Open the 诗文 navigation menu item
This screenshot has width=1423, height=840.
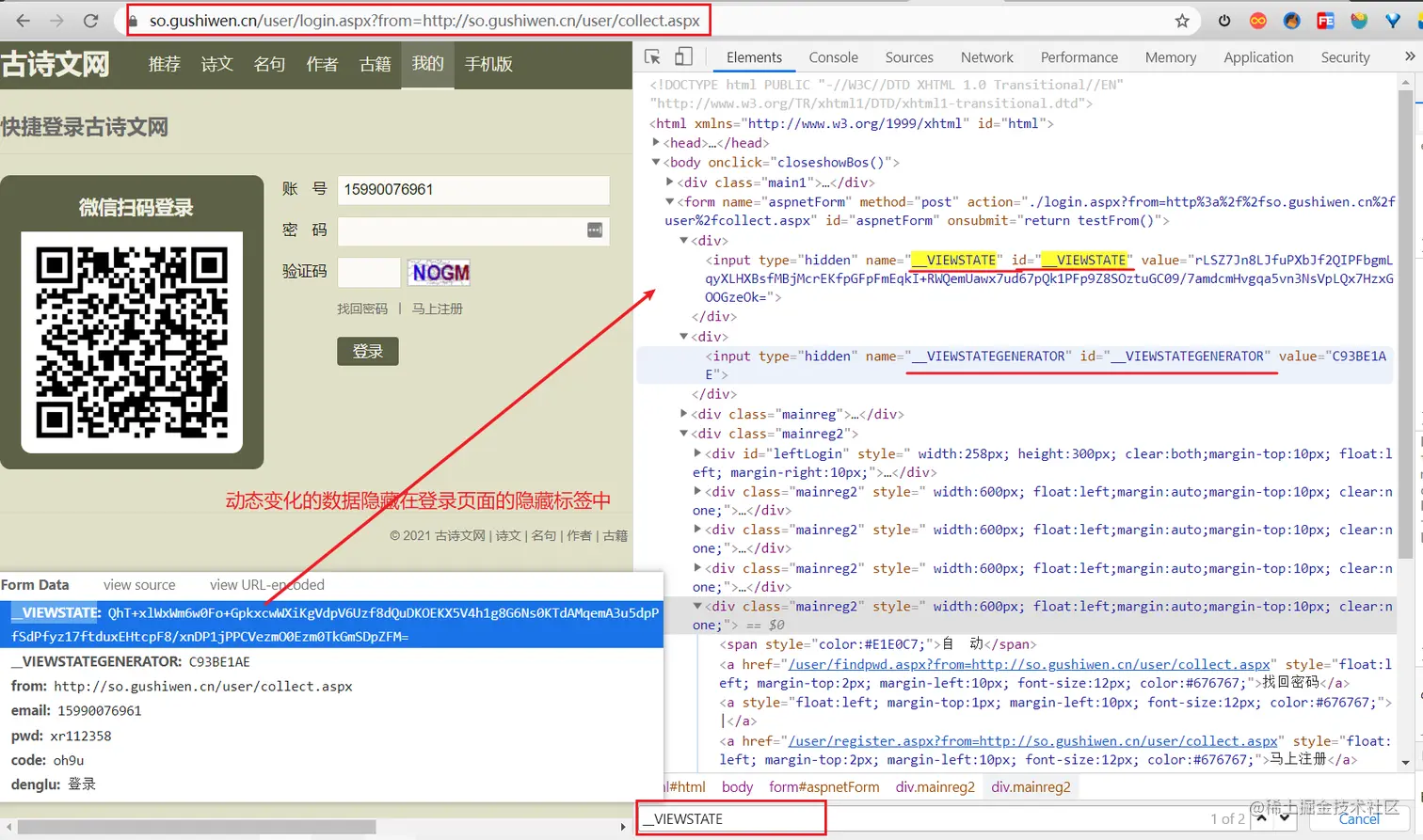click(216, 64)
